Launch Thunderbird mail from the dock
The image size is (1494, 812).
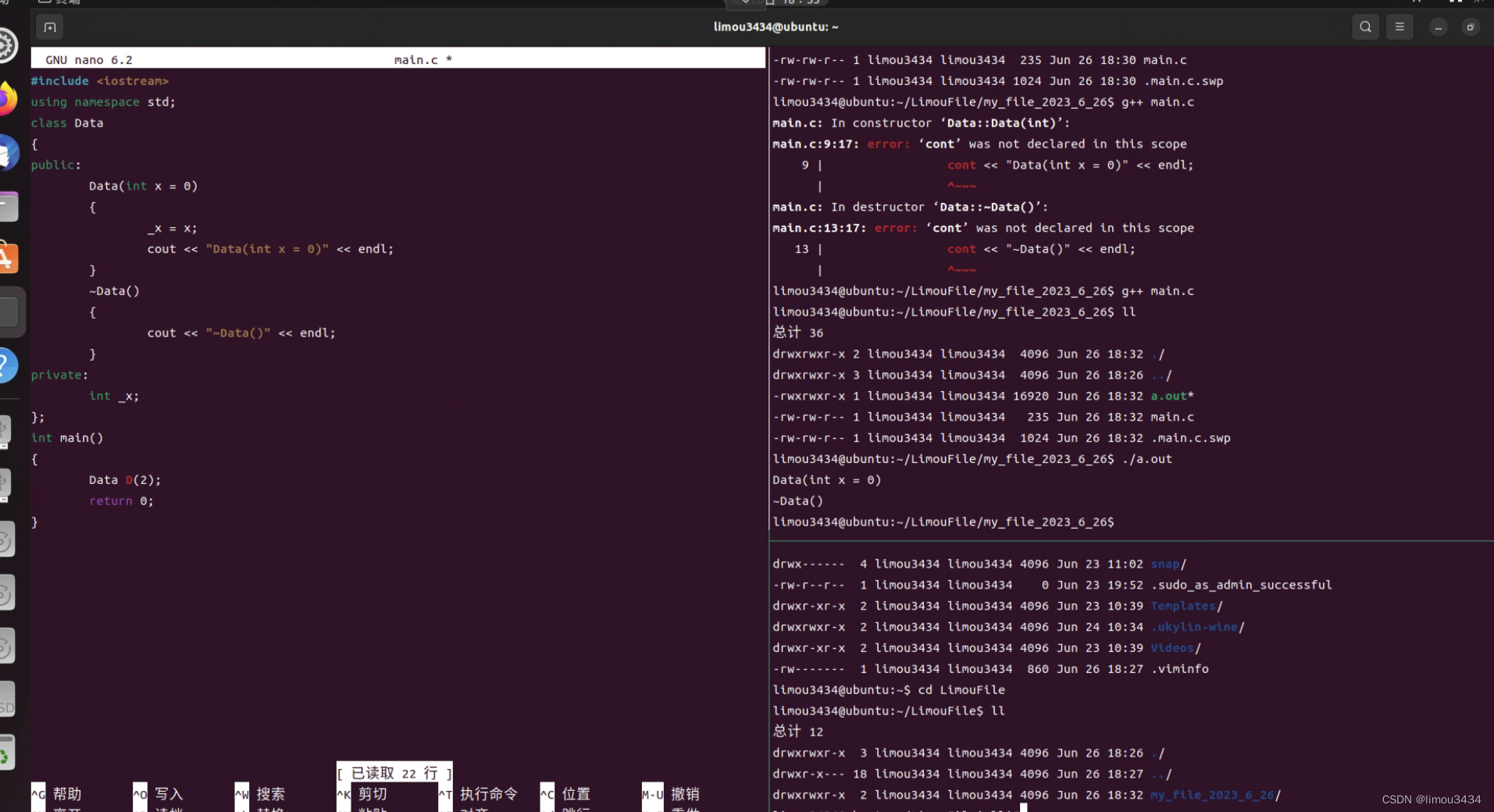6,152
